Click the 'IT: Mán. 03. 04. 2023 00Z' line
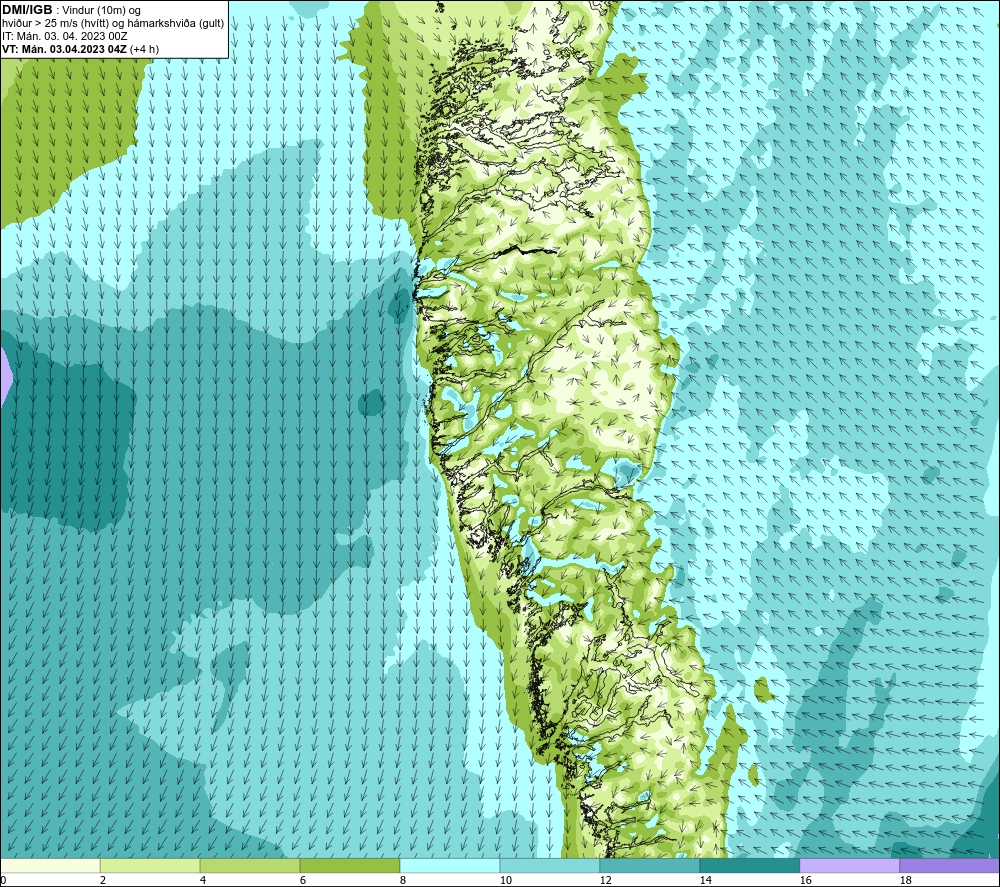 pos(64,36)
